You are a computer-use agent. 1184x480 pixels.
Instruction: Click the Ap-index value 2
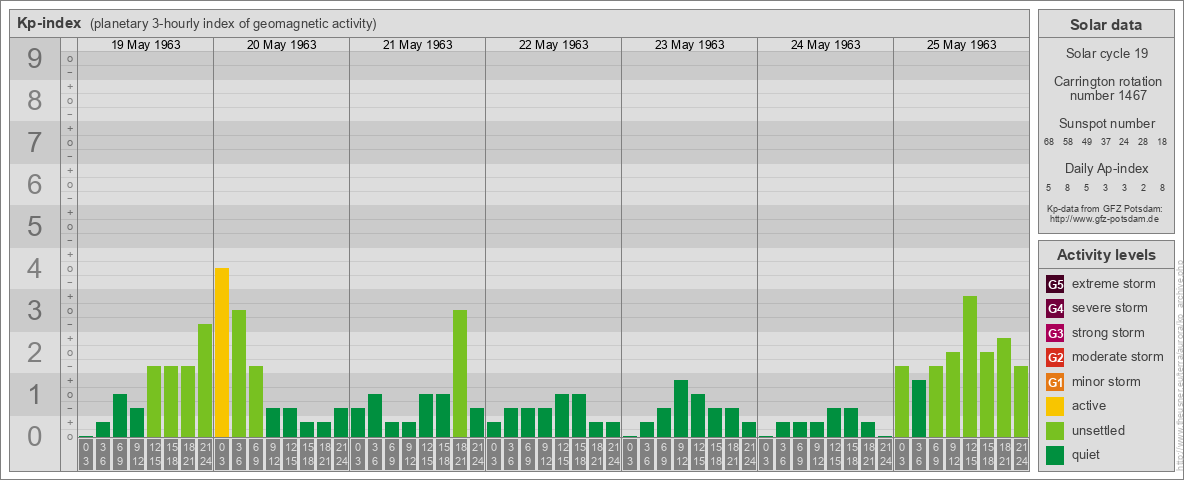(x=1143, y=187)
